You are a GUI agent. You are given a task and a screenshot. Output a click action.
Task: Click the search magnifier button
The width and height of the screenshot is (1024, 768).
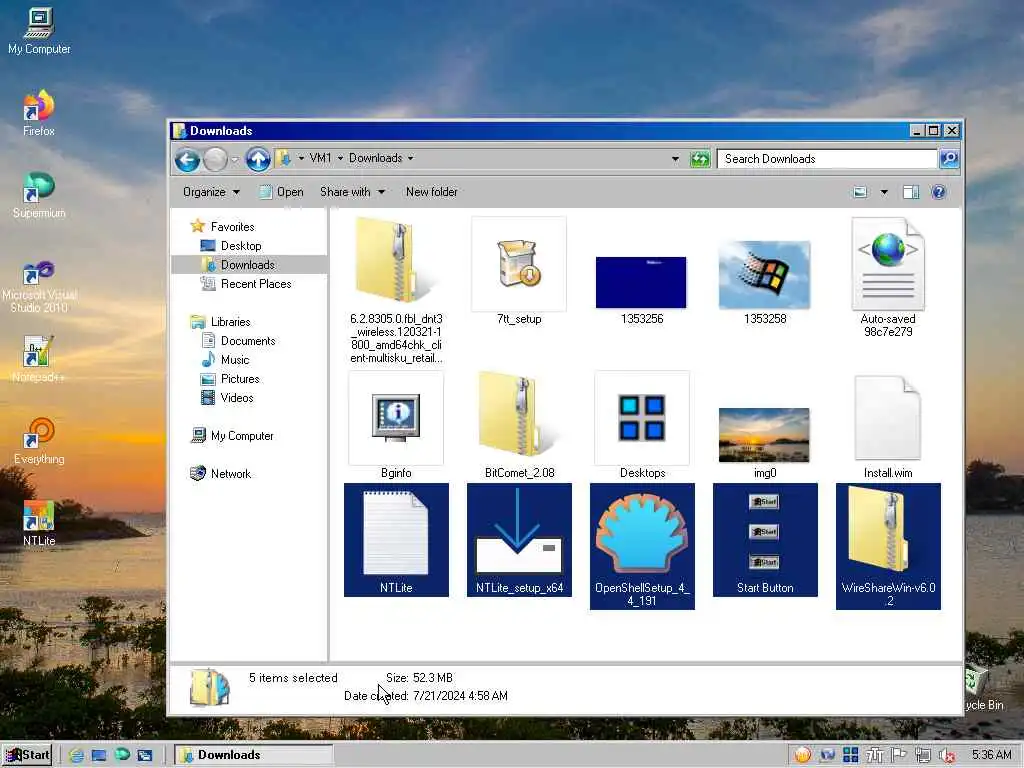(x=949, y=159)
